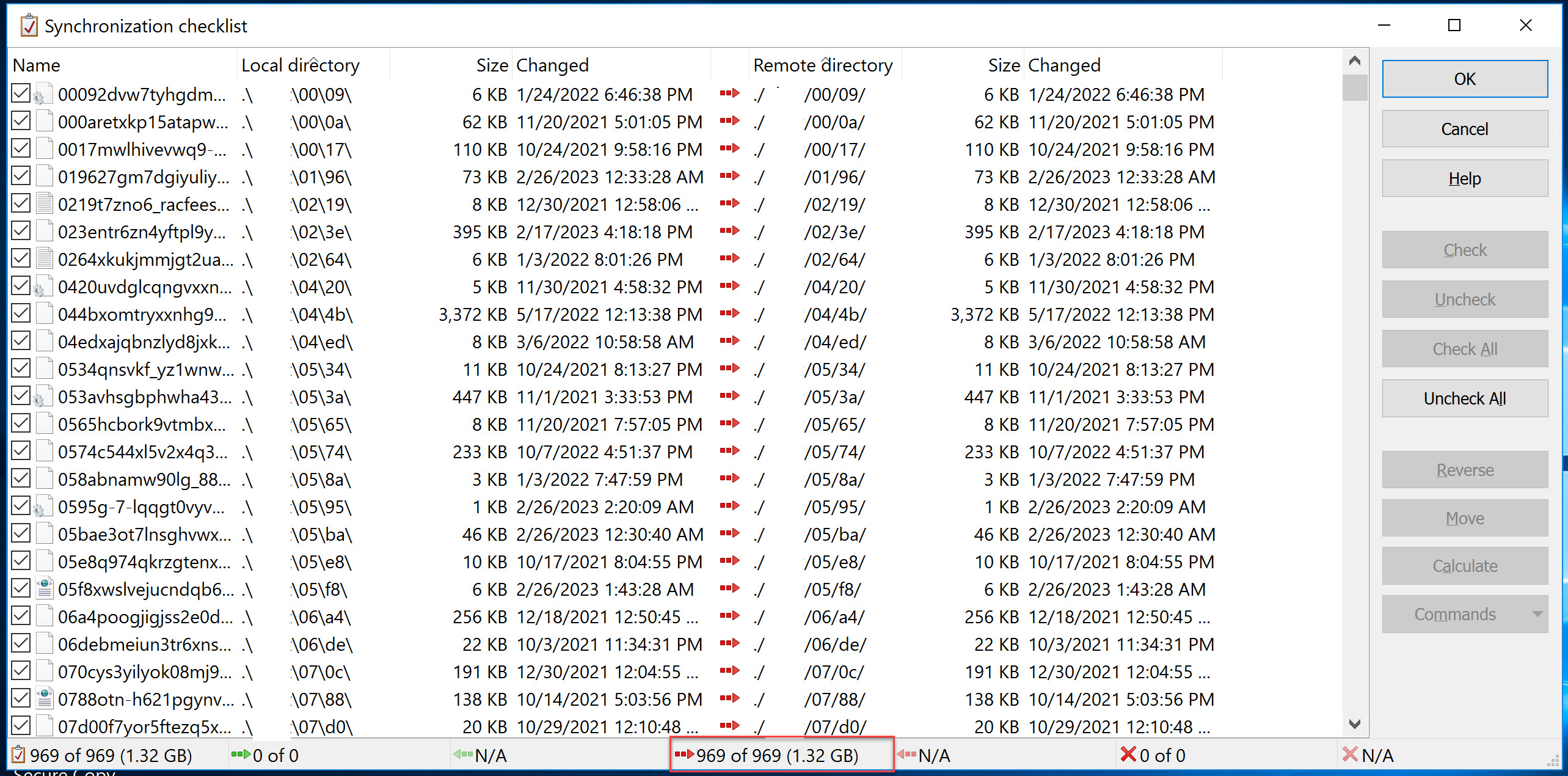Viewport: 1568px width, 776px height.
Task: Click the checklist total icon in status bar
Action: point(19,755)
